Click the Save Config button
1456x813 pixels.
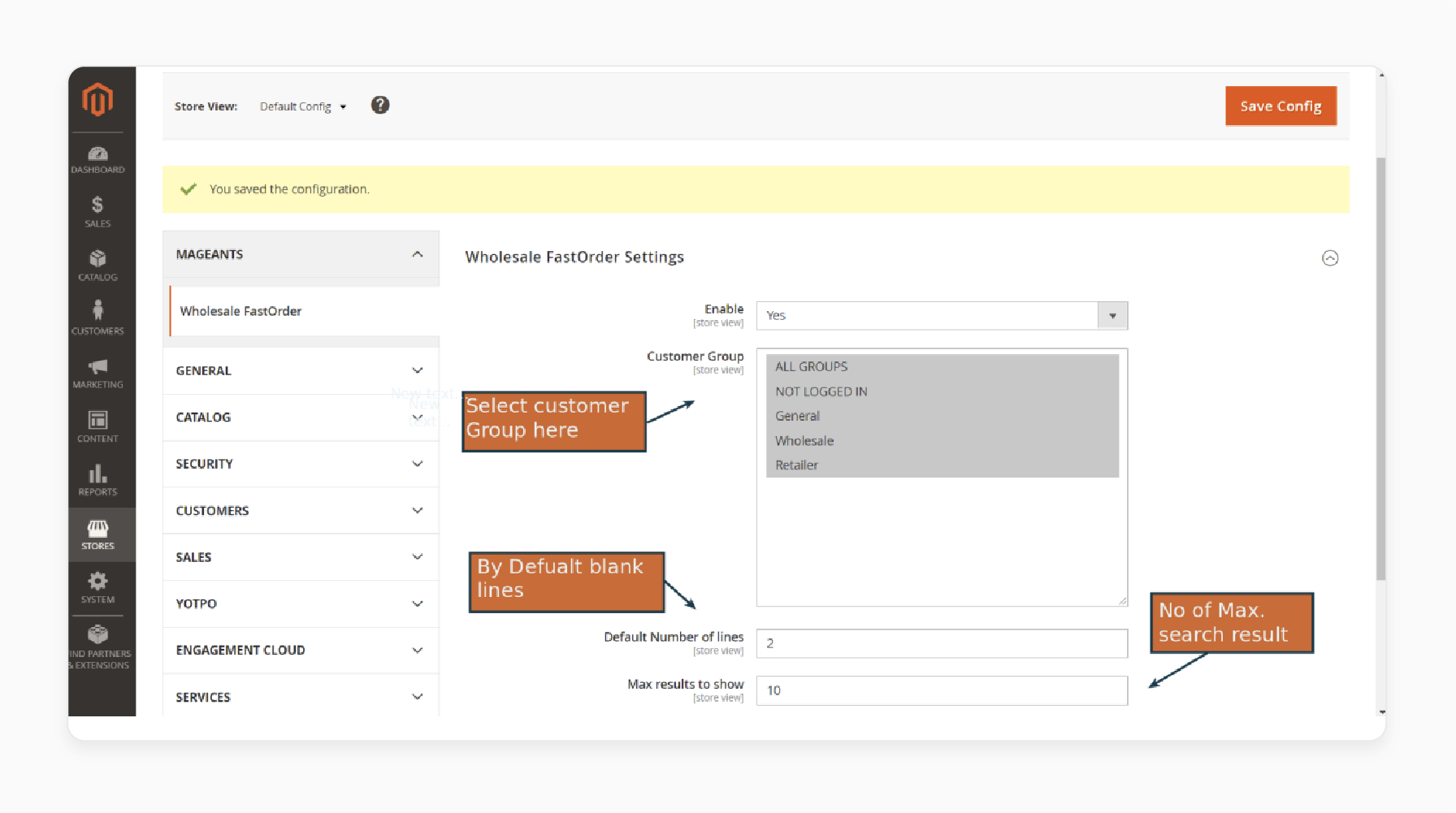coord(1280,106)
